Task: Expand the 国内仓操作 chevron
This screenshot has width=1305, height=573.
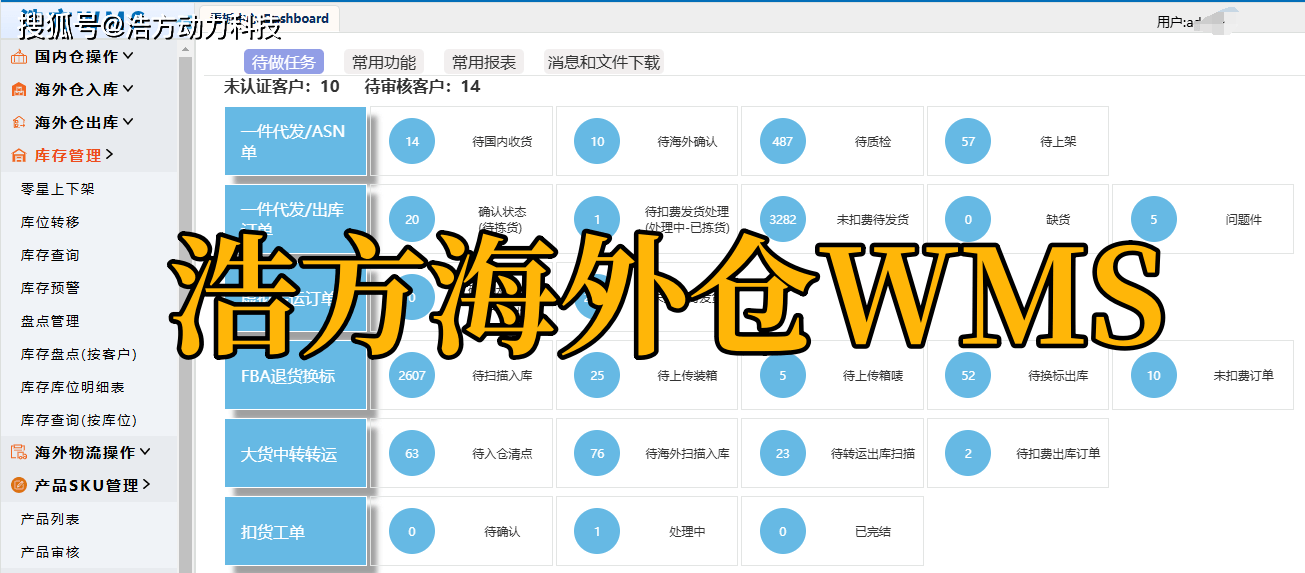Action: 127,57
